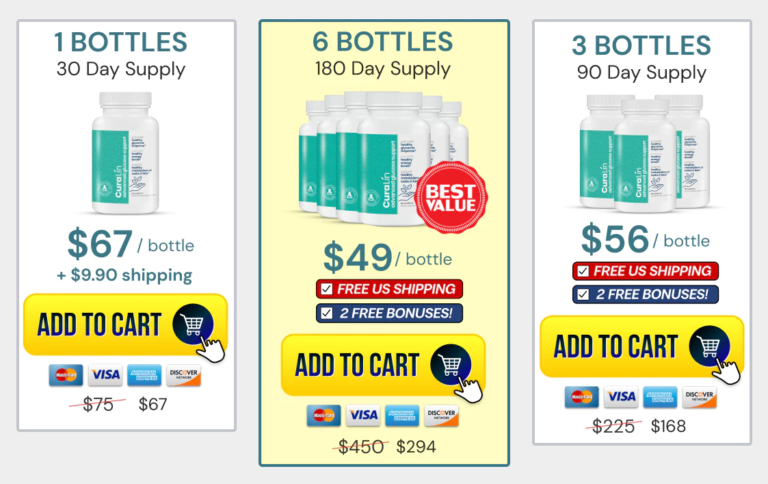Click American Express icon under 6 Bottles offer

(402, 415)
